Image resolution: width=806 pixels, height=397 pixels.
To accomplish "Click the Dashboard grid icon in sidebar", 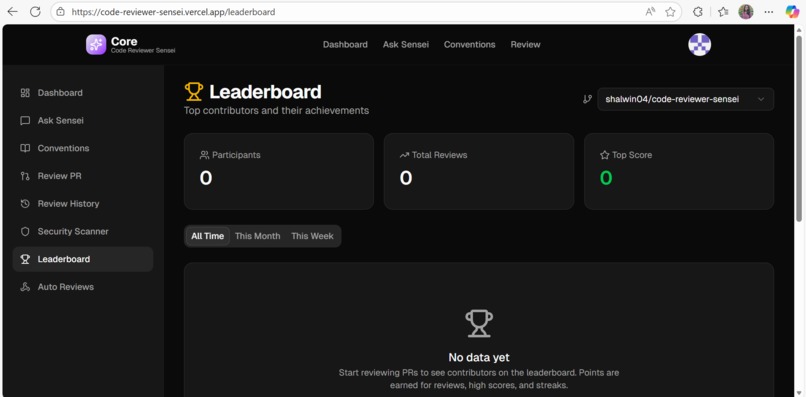I will [25, 93].
